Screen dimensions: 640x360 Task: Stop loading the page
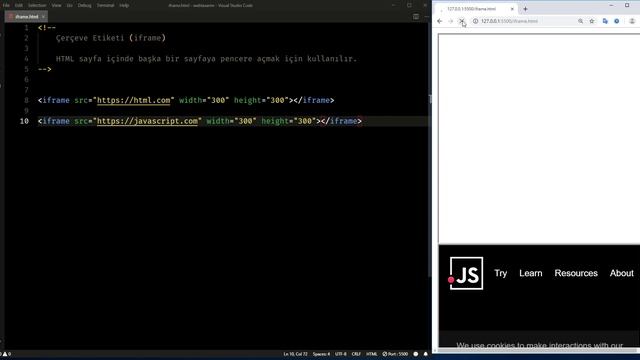pos(462,21)
